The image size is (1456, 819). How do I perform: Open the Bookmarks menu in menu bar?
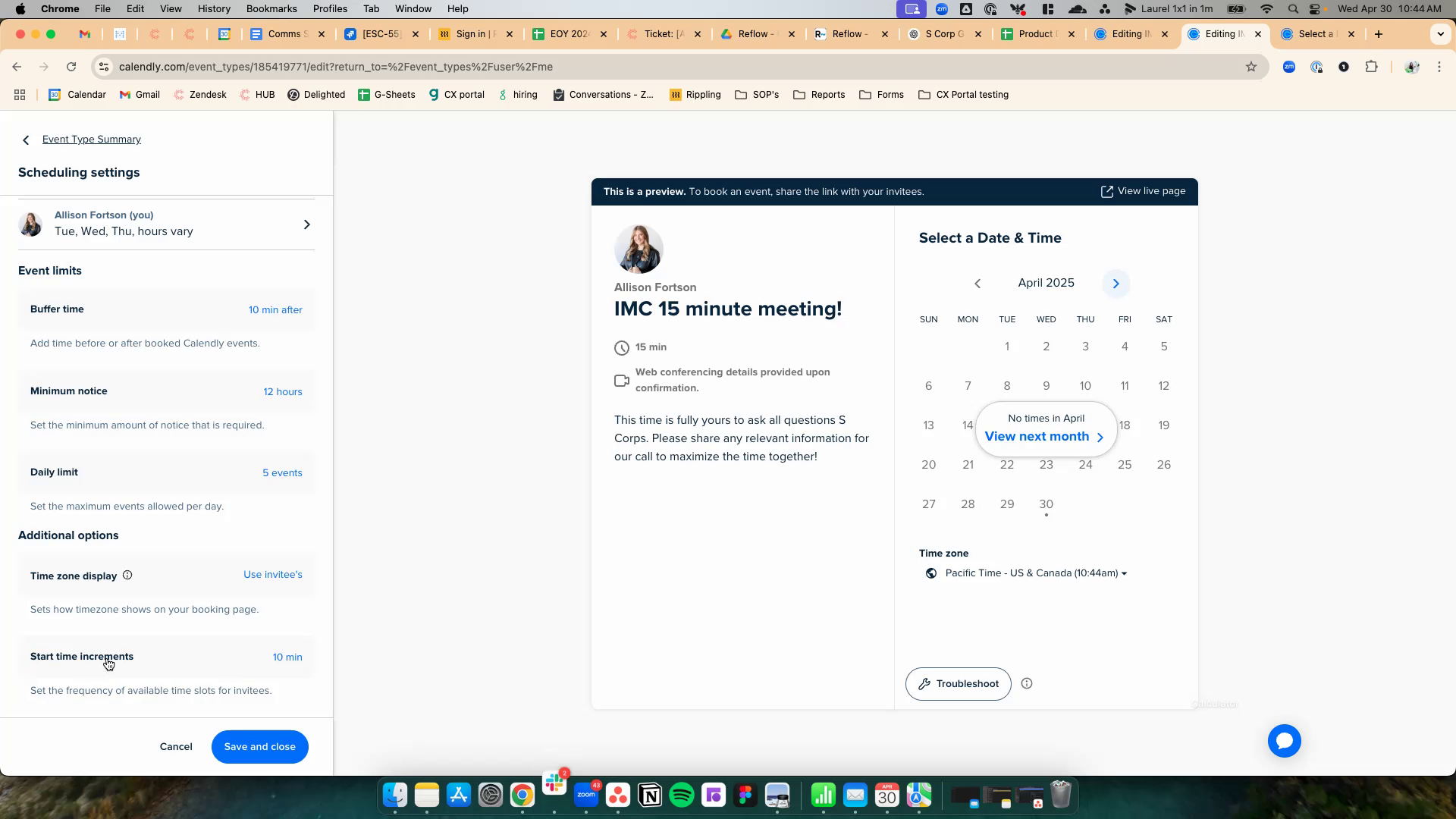click(x=271, y=9)
